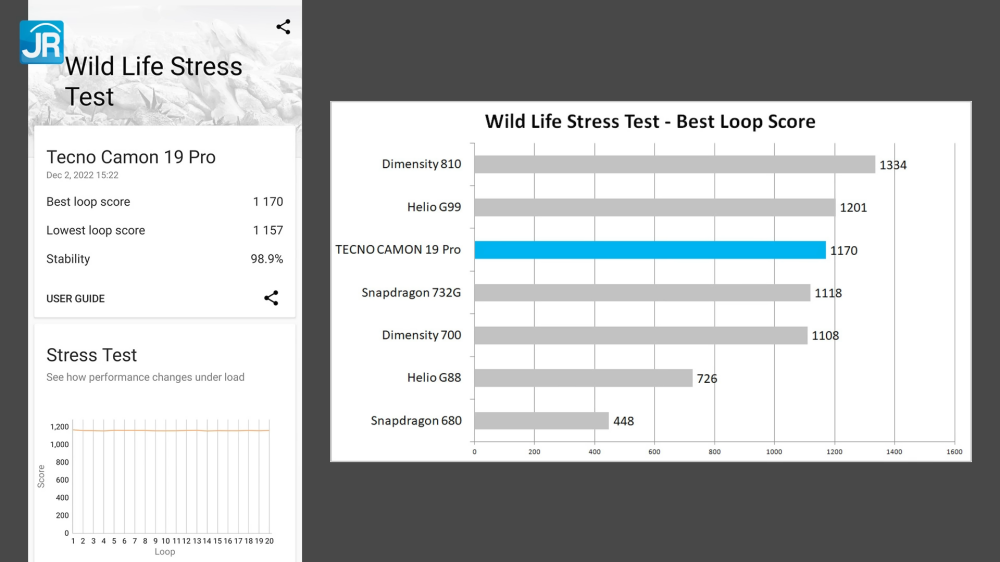Click See how performance changes under load
1000x562 pixels.
click(x=145, y=377)
